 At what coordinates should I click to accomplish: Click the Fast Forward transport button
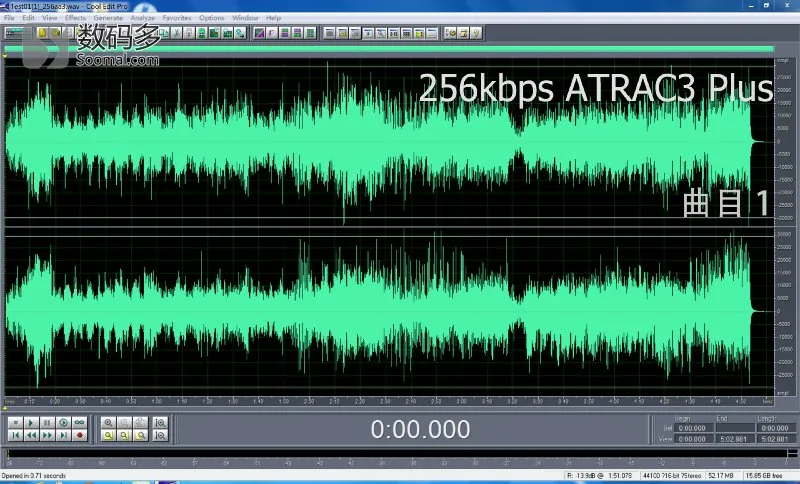(x=47, y=436)
